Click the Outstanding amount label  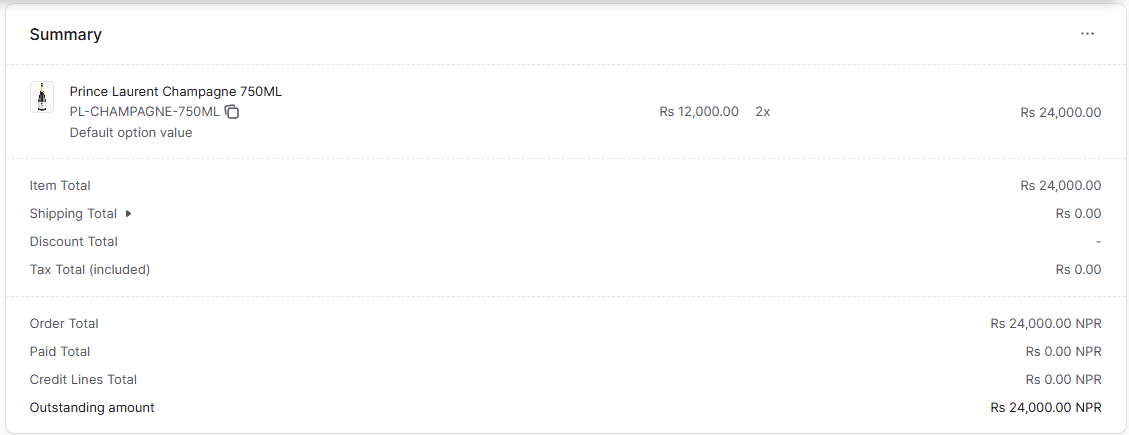(x=92, y=408)
